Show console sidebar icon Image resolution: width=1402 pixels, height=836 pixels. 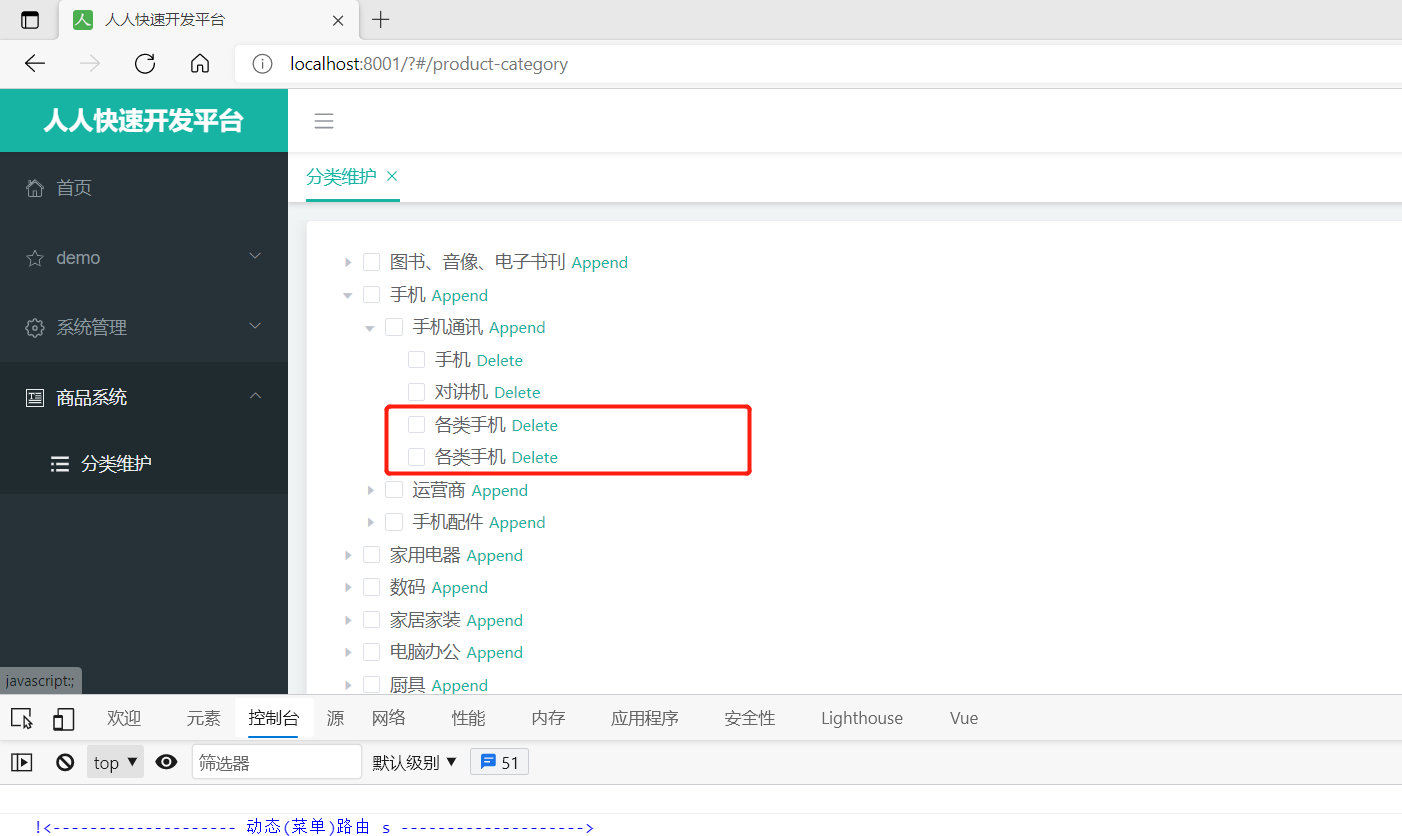coord(22,762)
